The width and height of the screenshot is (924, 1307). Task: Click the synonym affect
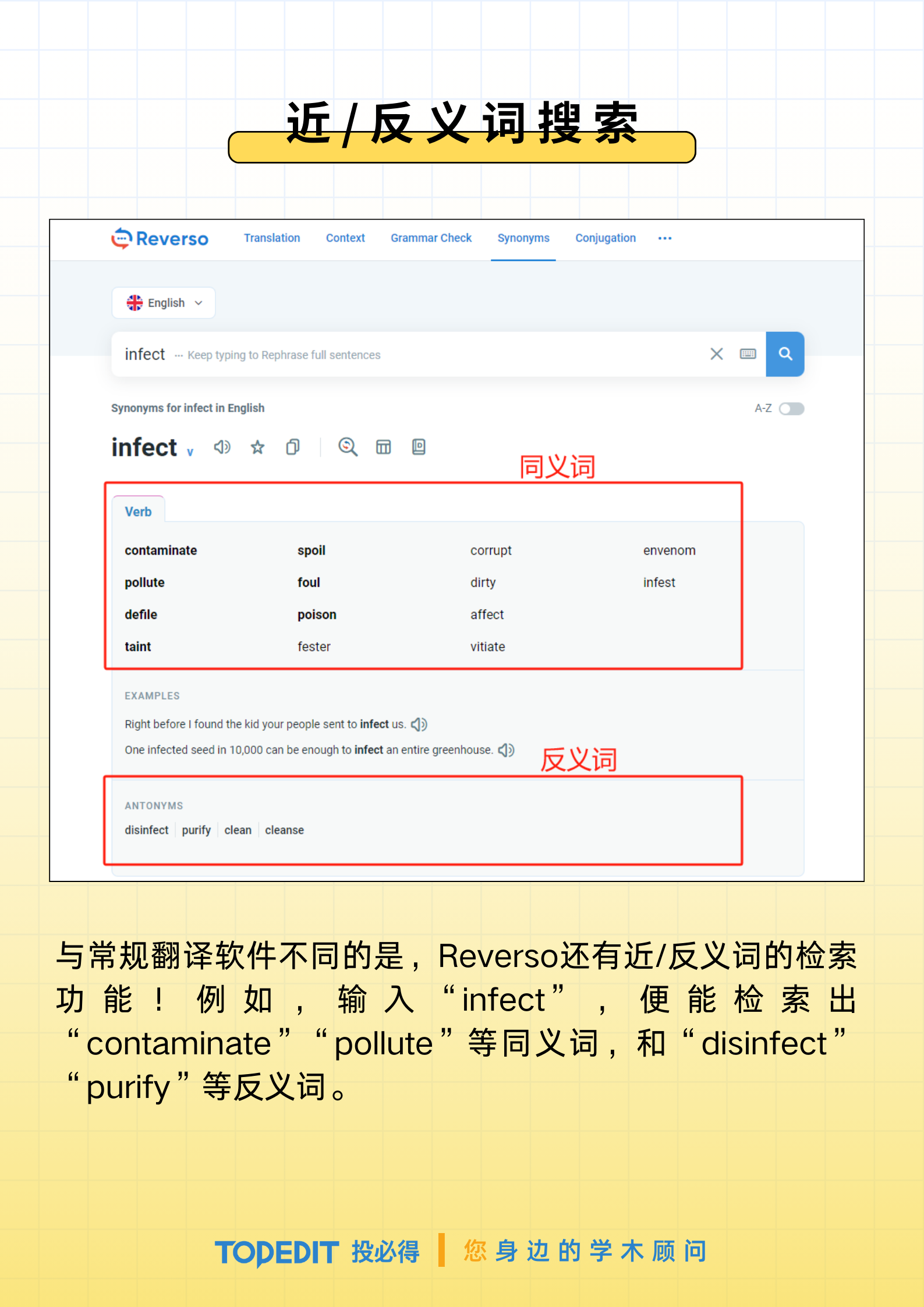pos(487,615)
